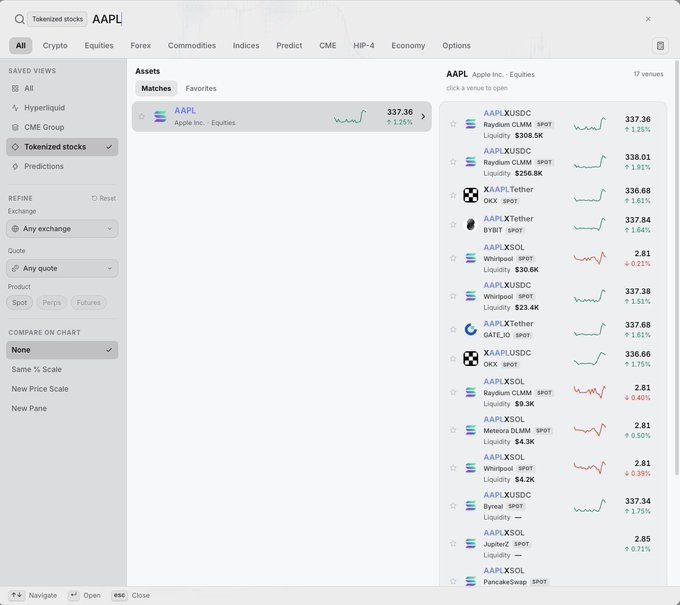Star the AAPLXSOL Whirlpool $30.6K venue
Image resolution: width=680 pixels, height=605 pixels.
tap(453, 258)
